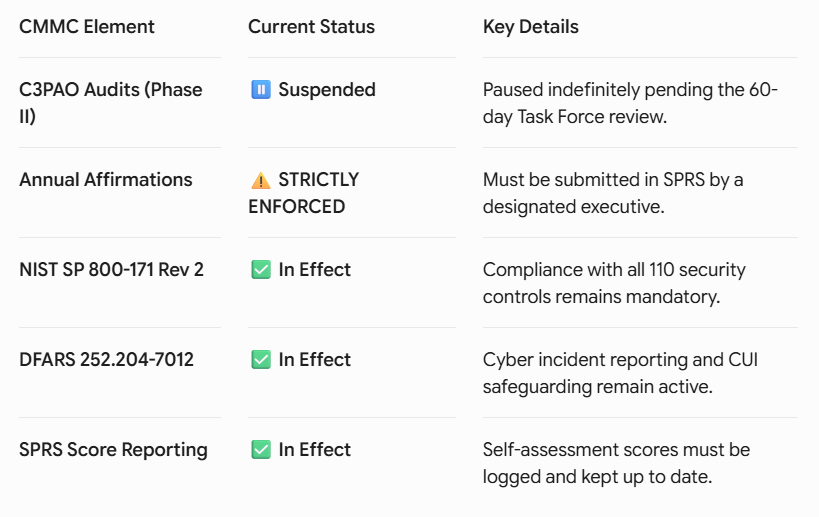Click the DFARS 252.204-7012 label
The image size is (819, 517).
coord(107,359)
